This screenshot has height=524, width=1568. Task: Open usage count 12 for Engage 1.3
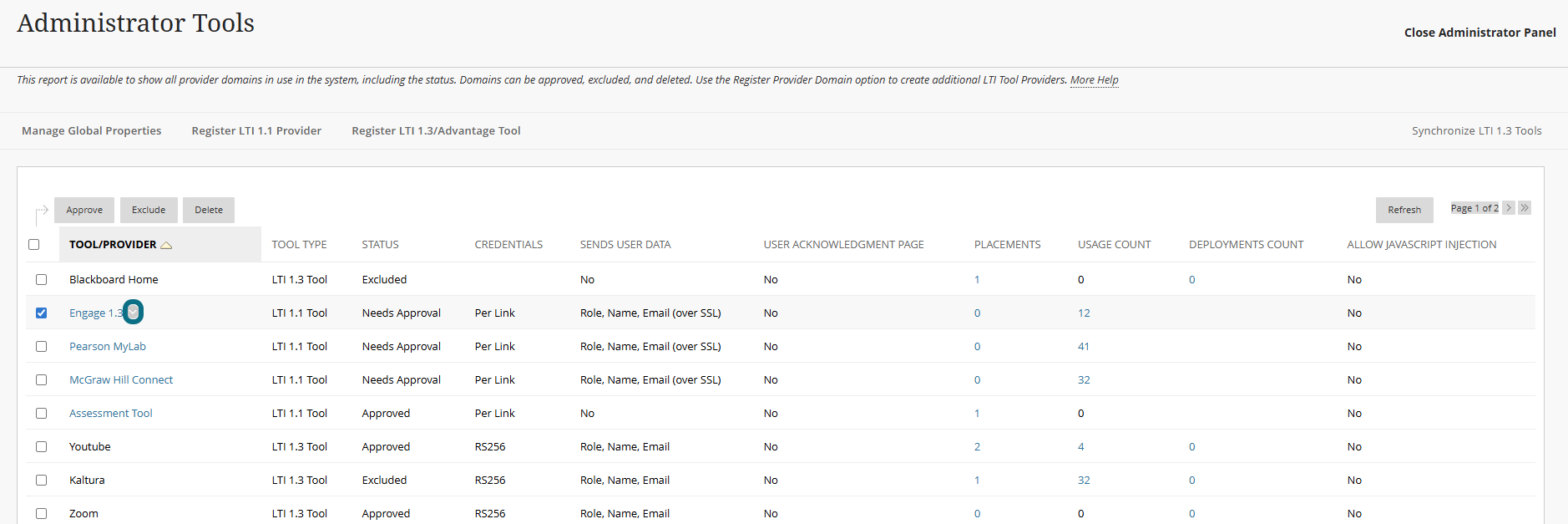point(1084,313)
